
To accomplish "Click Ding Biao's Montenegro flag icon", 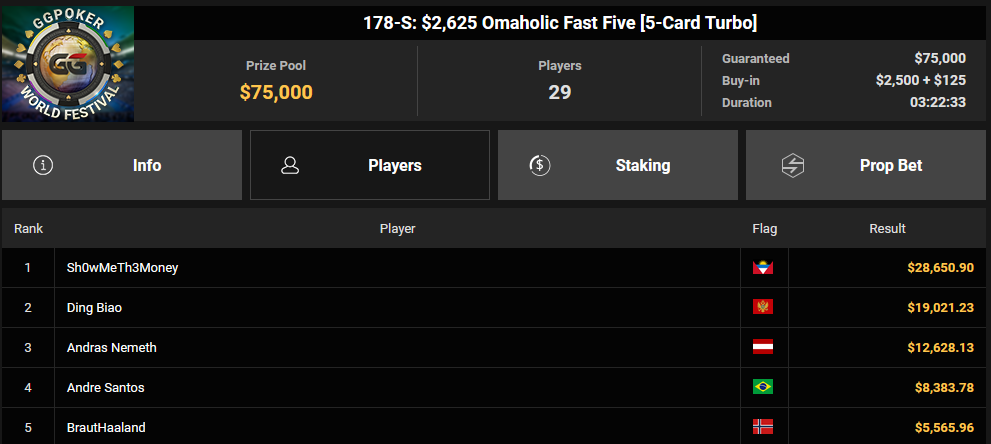I will tap(763, 308).
